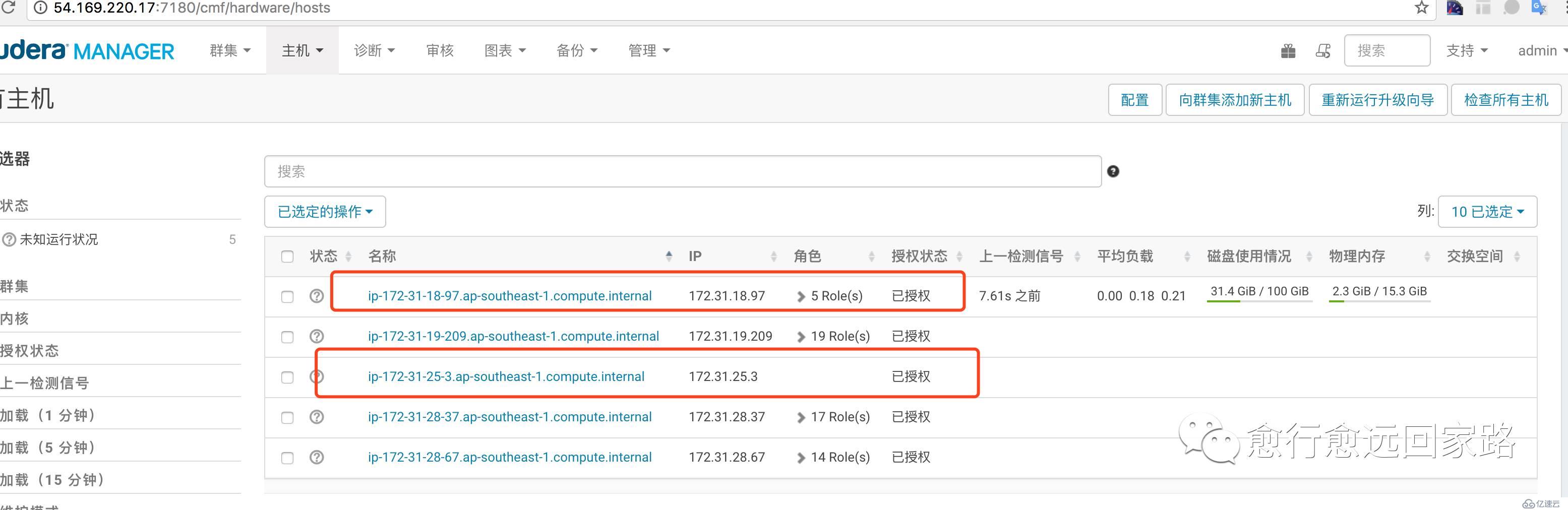
Task: Click status icon of host 172.31.28.37
Action: [317, 417]
